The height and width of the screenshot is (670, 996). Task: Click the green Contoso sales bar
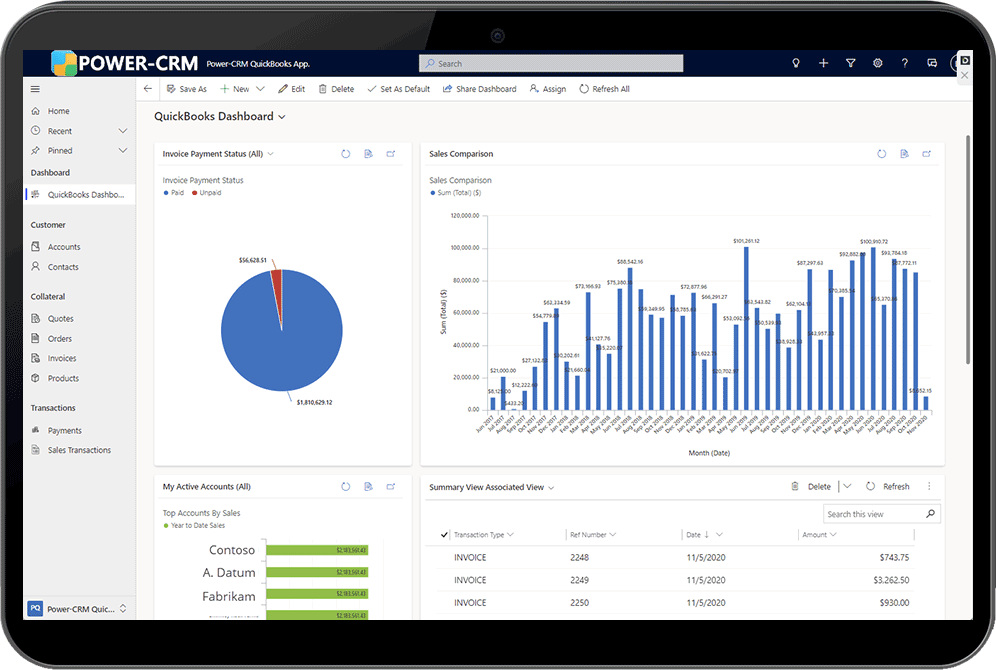[317, 550]
